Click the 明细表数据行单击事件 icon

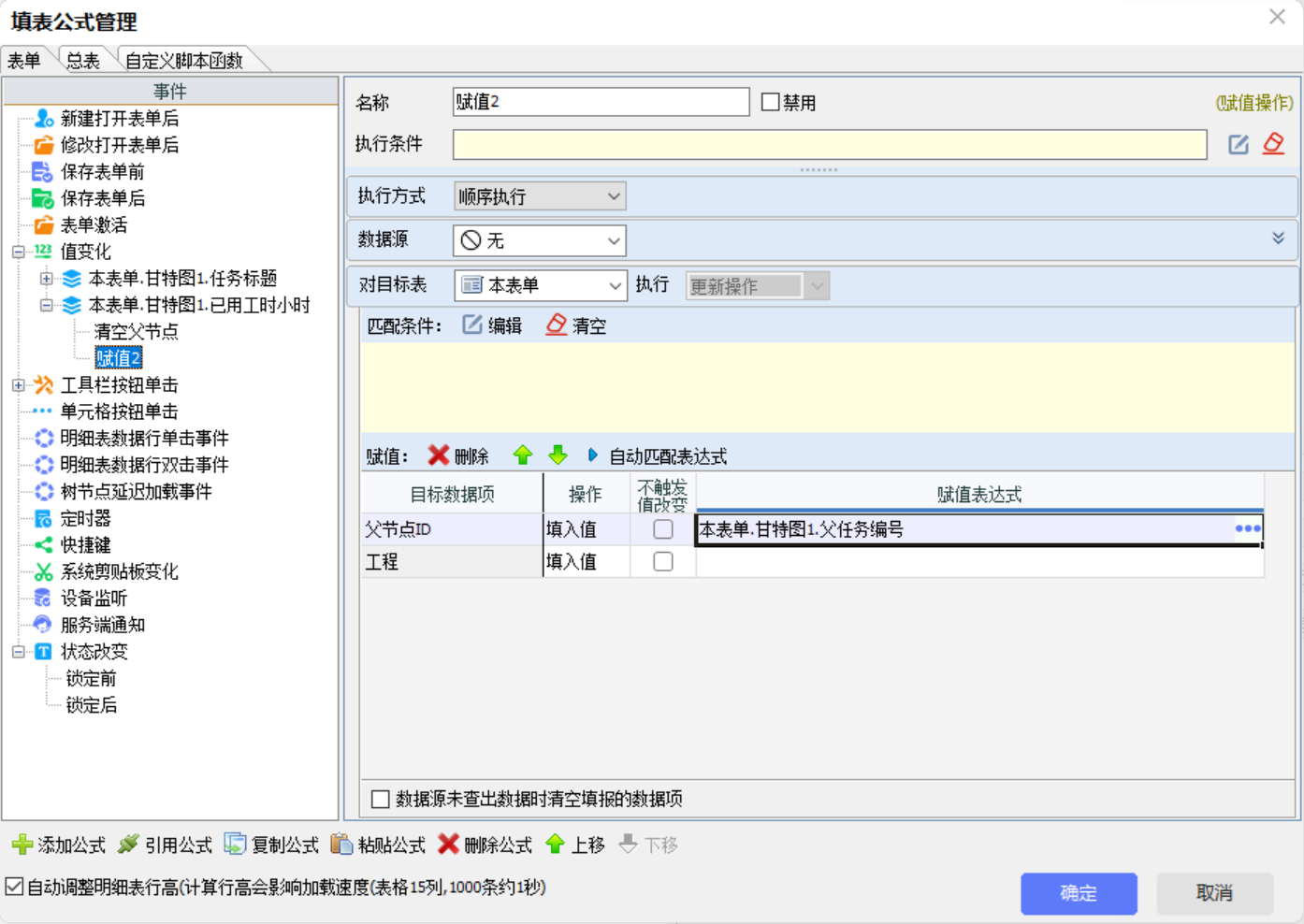tap(43, 438)
